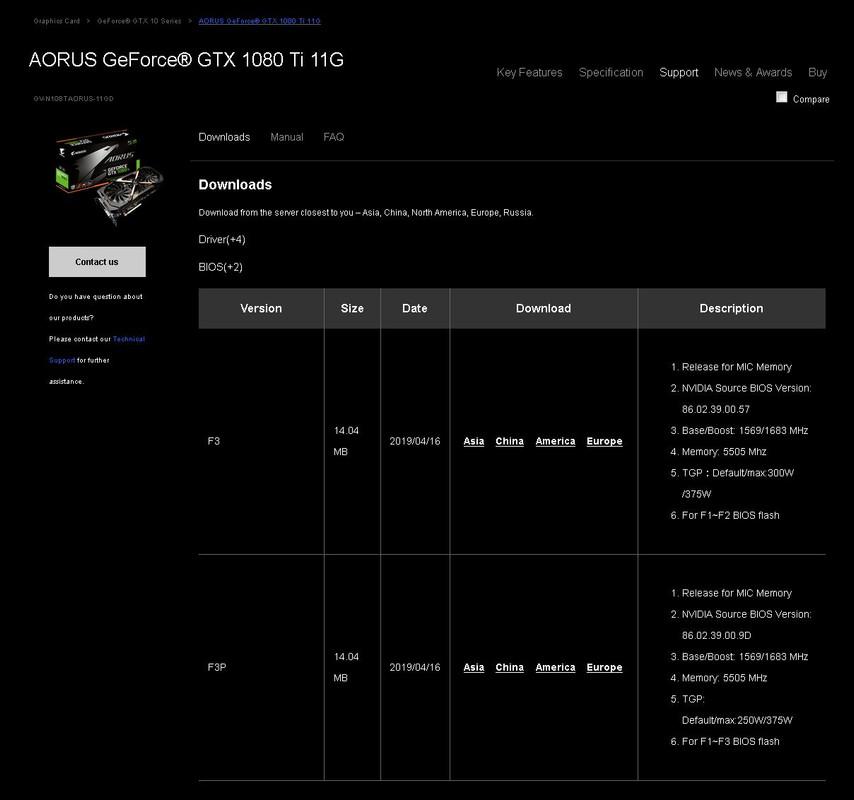Viewport: 854px width, 800px height.
Task: Click 'For F1~F3 BIOS flash' text
Action: tap(730, 741)
